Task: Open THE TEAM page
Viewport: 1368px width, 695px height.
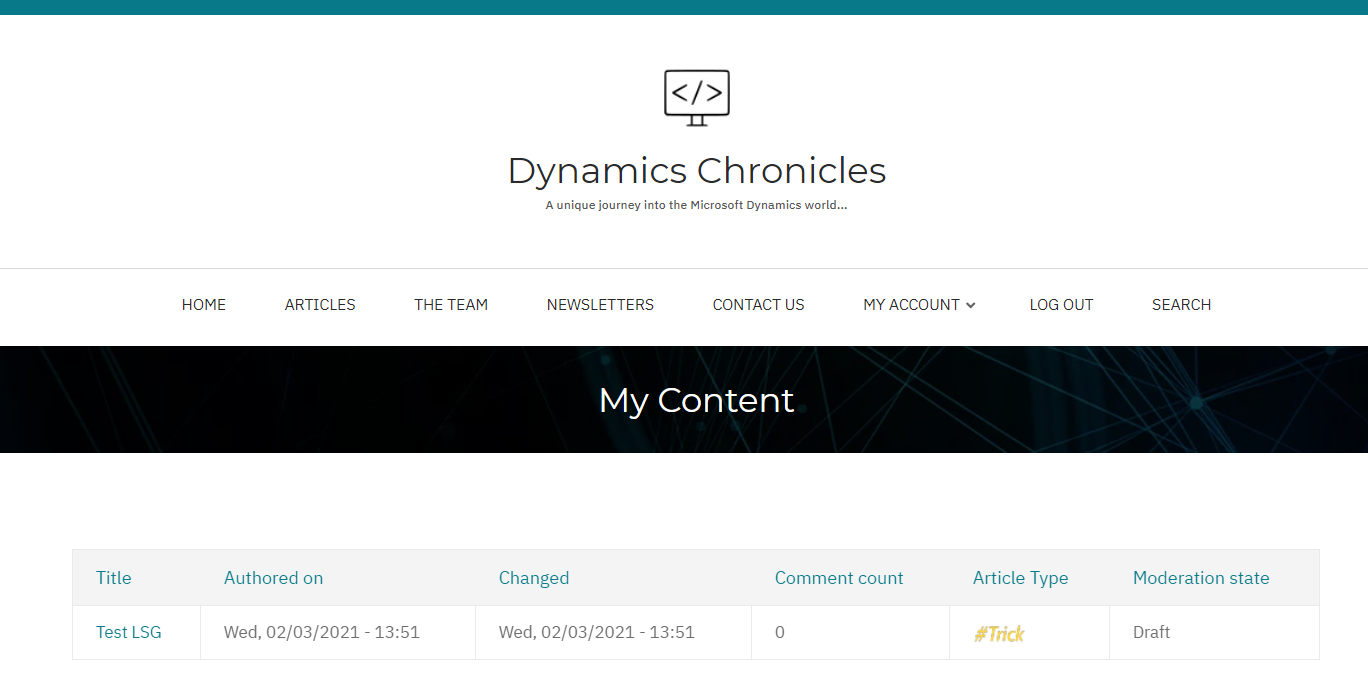Action: [x=451, y=305]
